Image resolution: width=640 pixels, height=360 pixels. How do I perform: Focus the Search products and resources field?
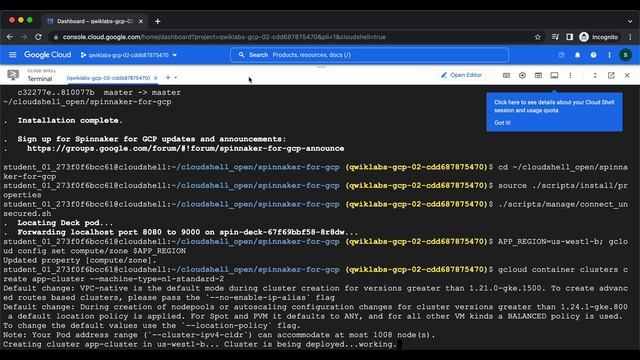pos(369,55)
